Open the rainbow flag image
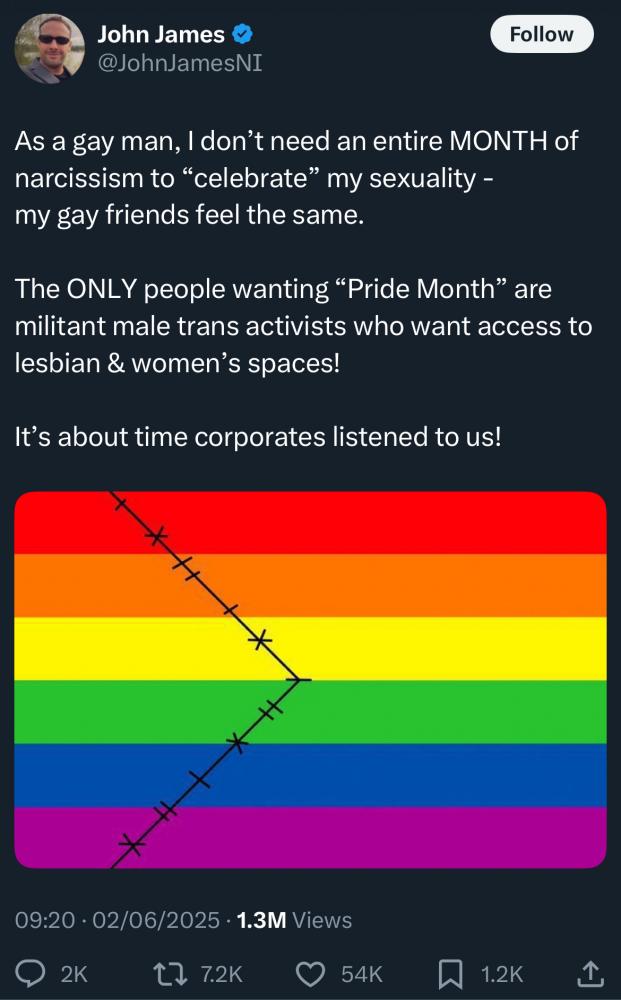Screen dimensions: 621x1000 click(310, 679)
